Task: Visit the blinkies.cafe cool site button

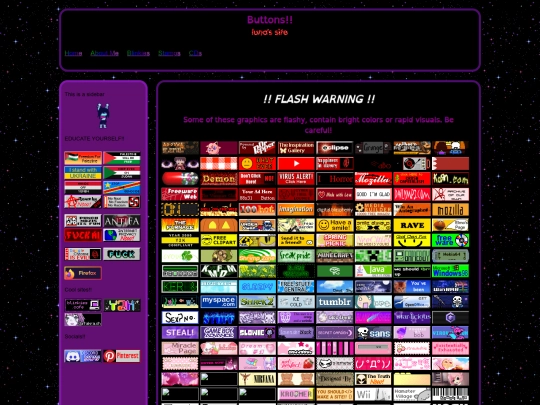Action: (83, 305)
